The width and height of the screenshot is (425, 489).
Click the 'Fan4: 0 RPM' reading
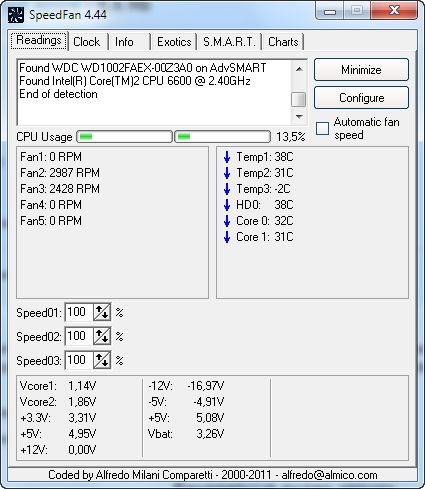pyautogui.click(x=51, y=205)
